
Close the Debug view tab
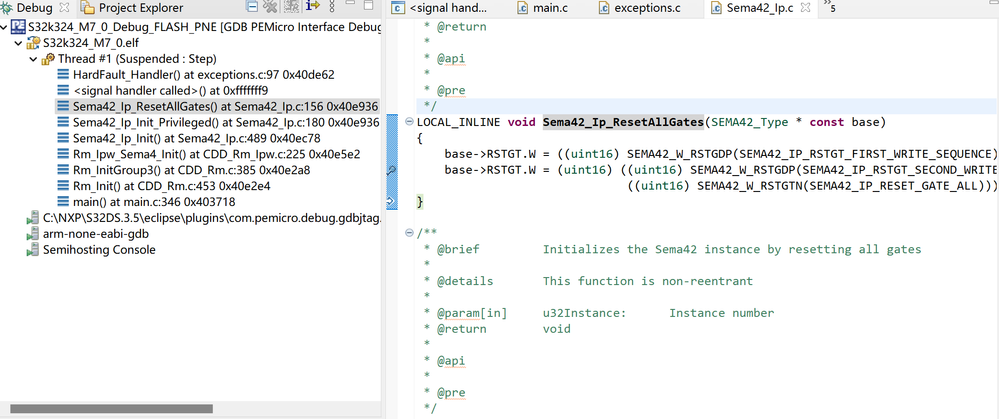64,8
